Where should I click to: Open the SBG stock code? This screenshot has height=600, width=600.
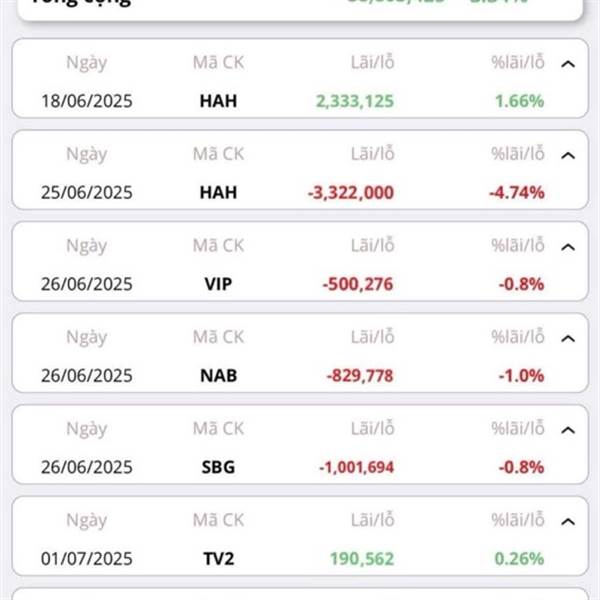pyautogui.click(x=218, y=467)
